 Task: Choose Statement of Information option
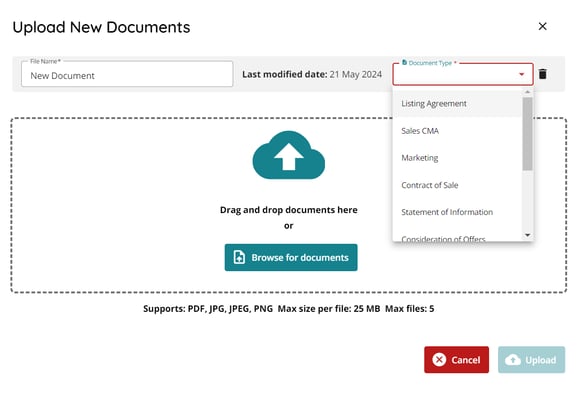click(x=457, y=212)
